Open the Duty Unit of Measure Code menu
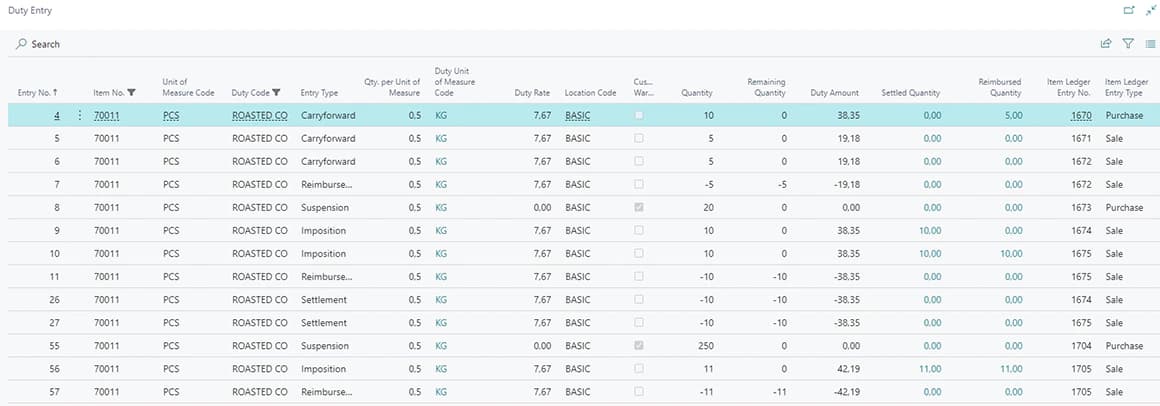The image size is (1160, 406). pos(455,81)
